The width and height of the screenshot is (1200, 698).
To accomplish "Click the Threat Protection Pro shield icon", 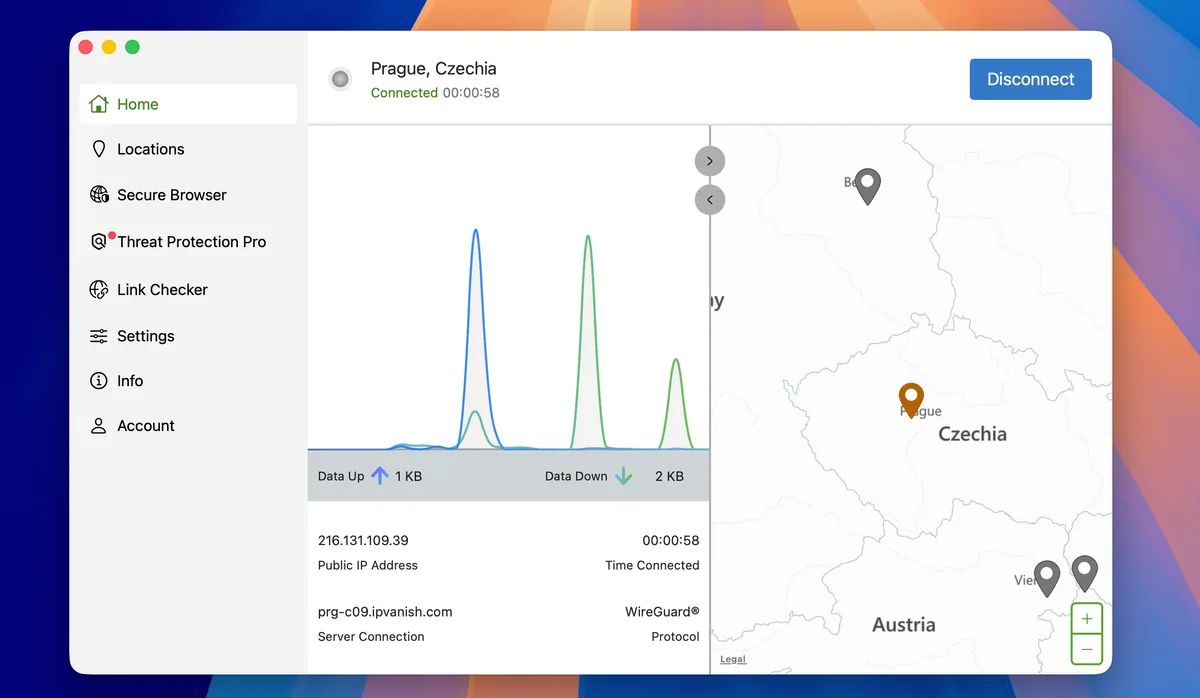I will 99,241.
